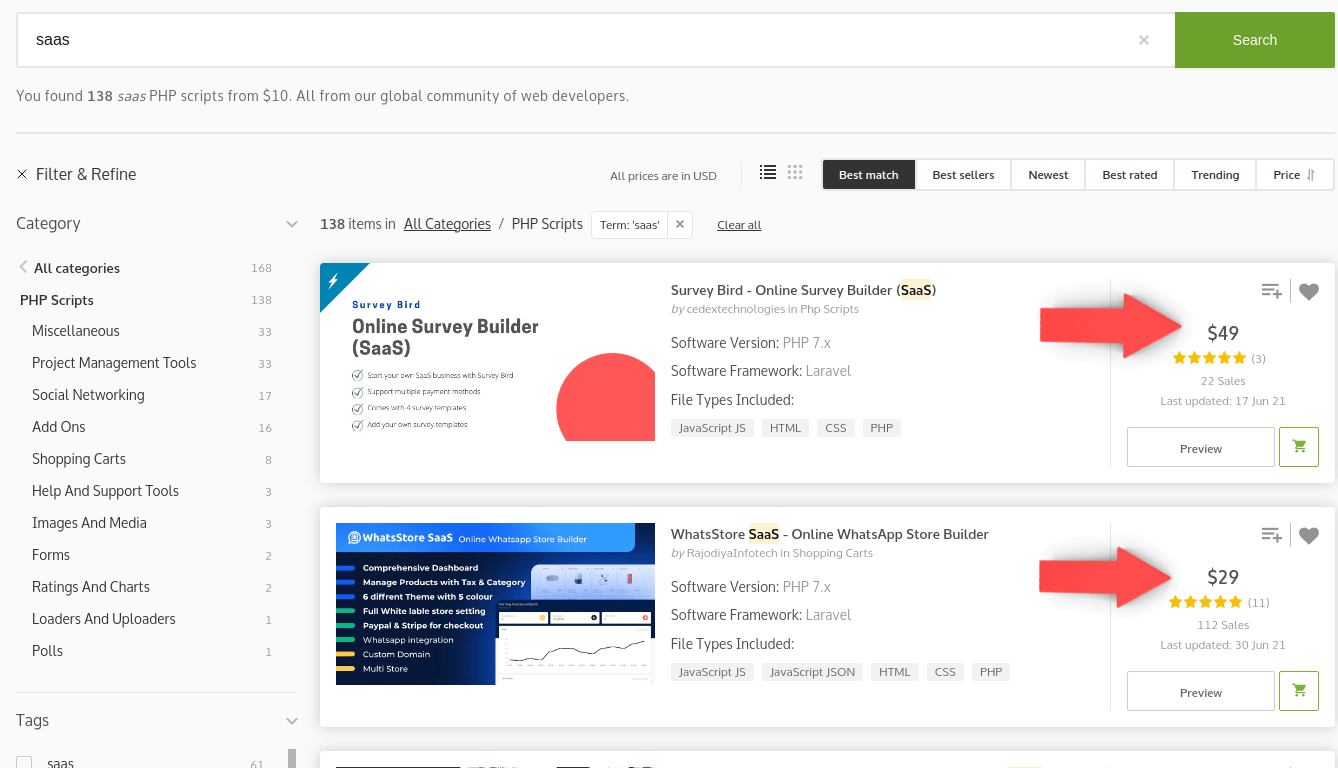Filter by Help And Support Tools category
This screenshot has height=768, width=1338.
tap(105, 491)
